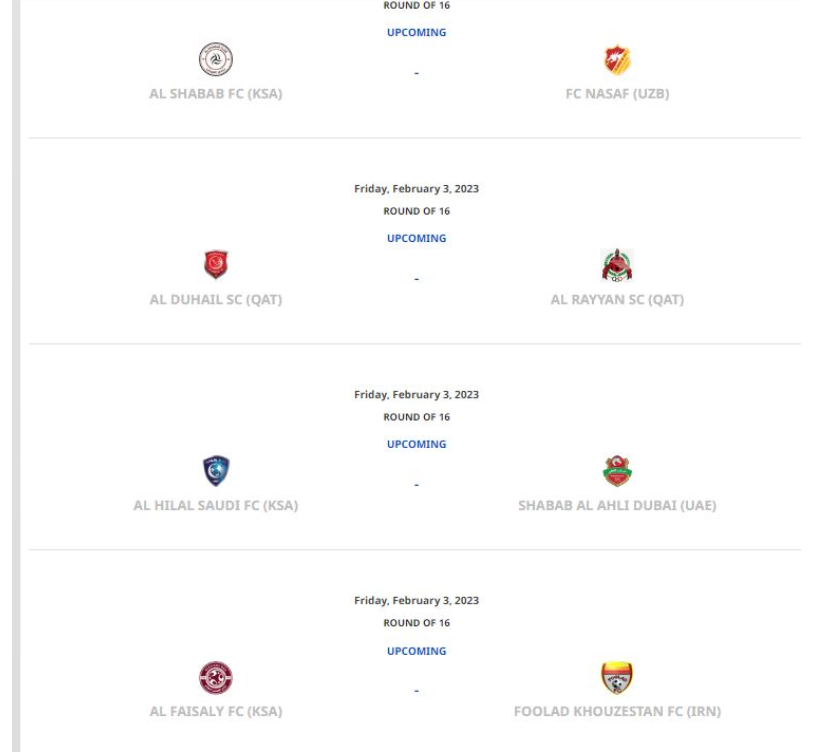This screenshot has height=754, width=840.
Task: Click the Al Hilal Saudi FC blue crest
Action: (x=216, y=471)
